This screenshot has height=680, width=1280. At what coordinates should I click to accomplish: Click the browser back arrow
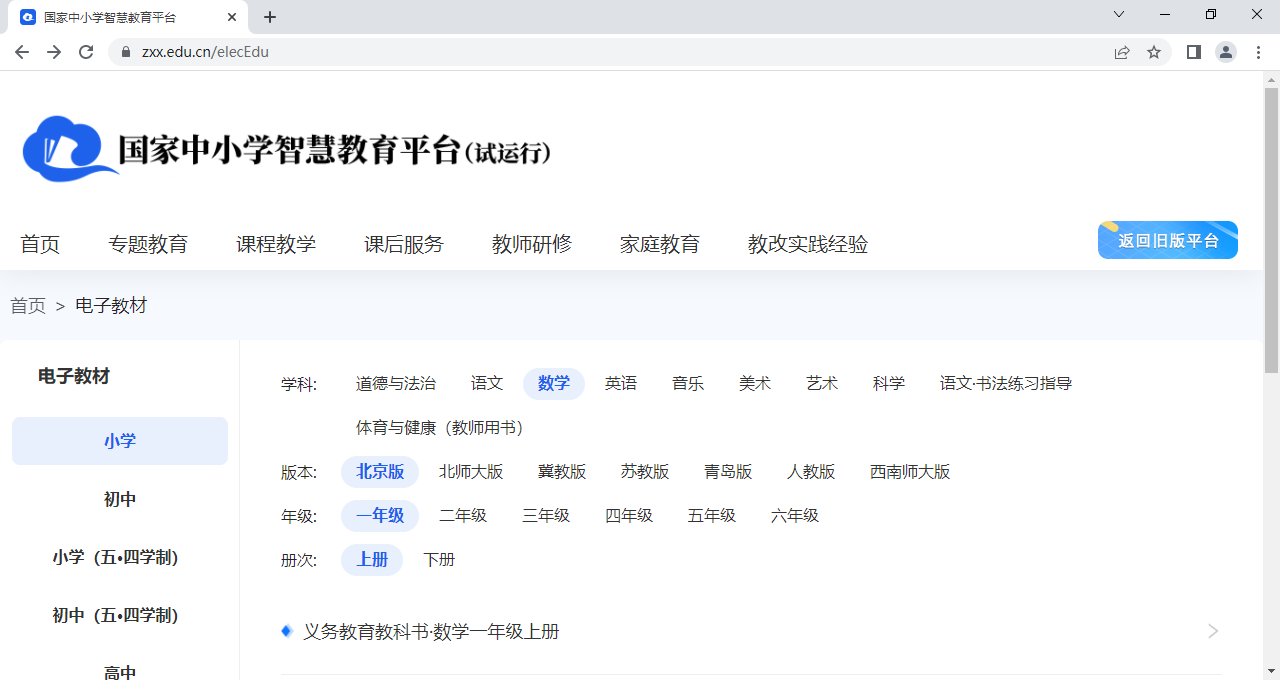(x=22, y=52)
